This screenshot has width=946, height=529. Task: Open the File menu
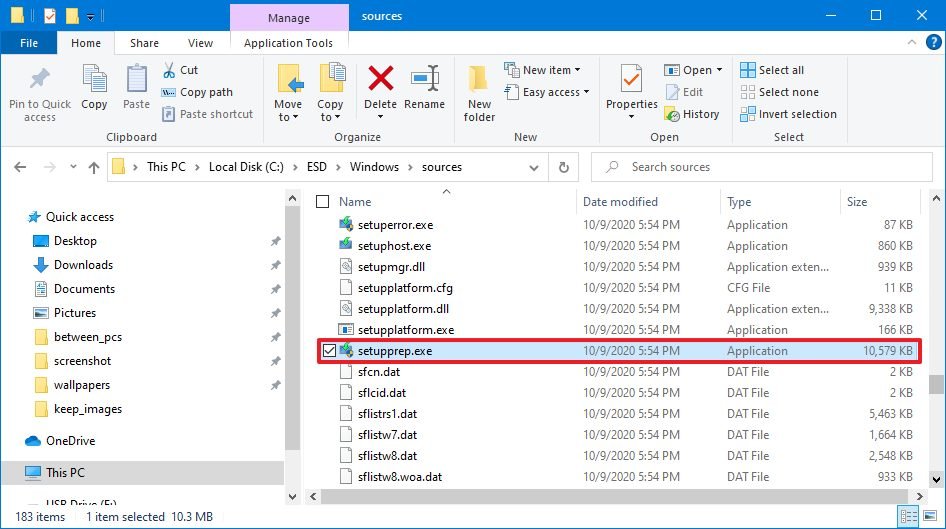click(29, 43)
